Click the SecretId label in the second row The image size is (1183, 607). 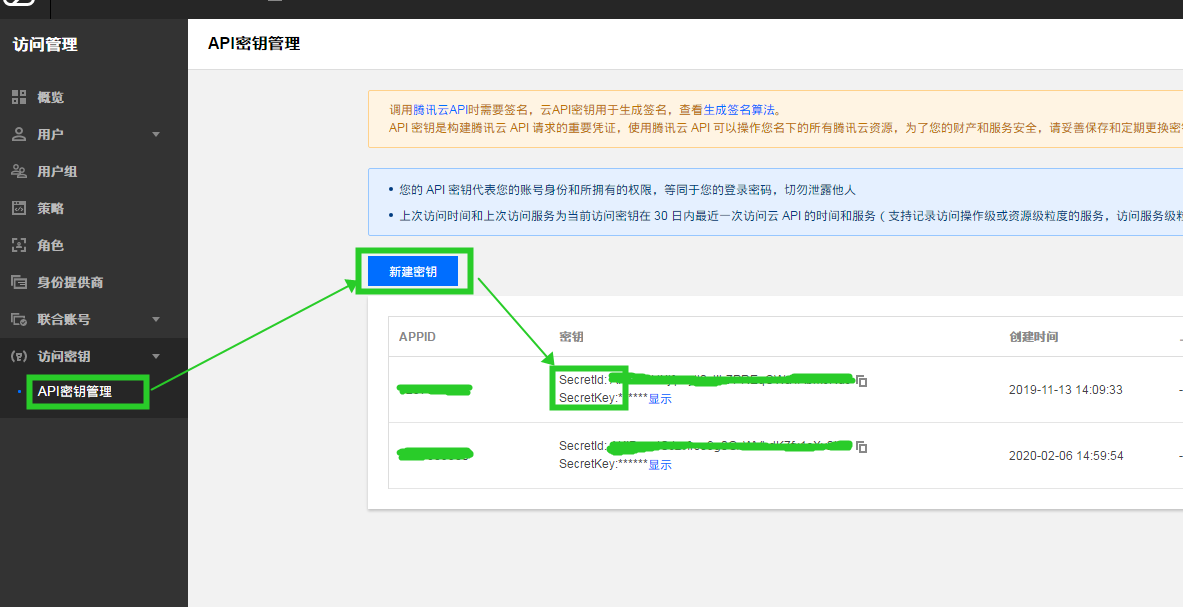(582, 446)
